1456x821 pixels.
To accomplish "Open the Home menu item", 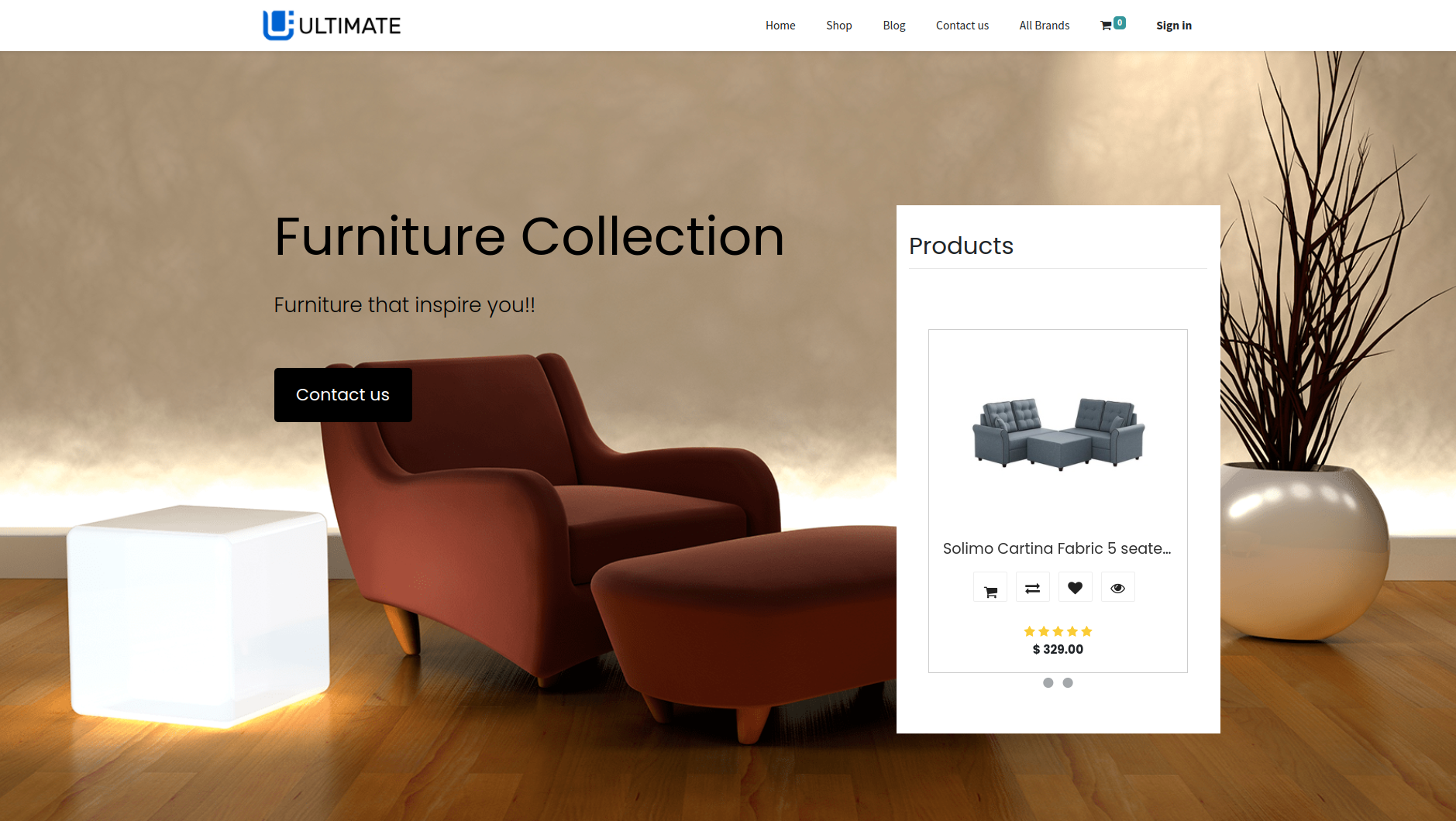I will point(780,26).
